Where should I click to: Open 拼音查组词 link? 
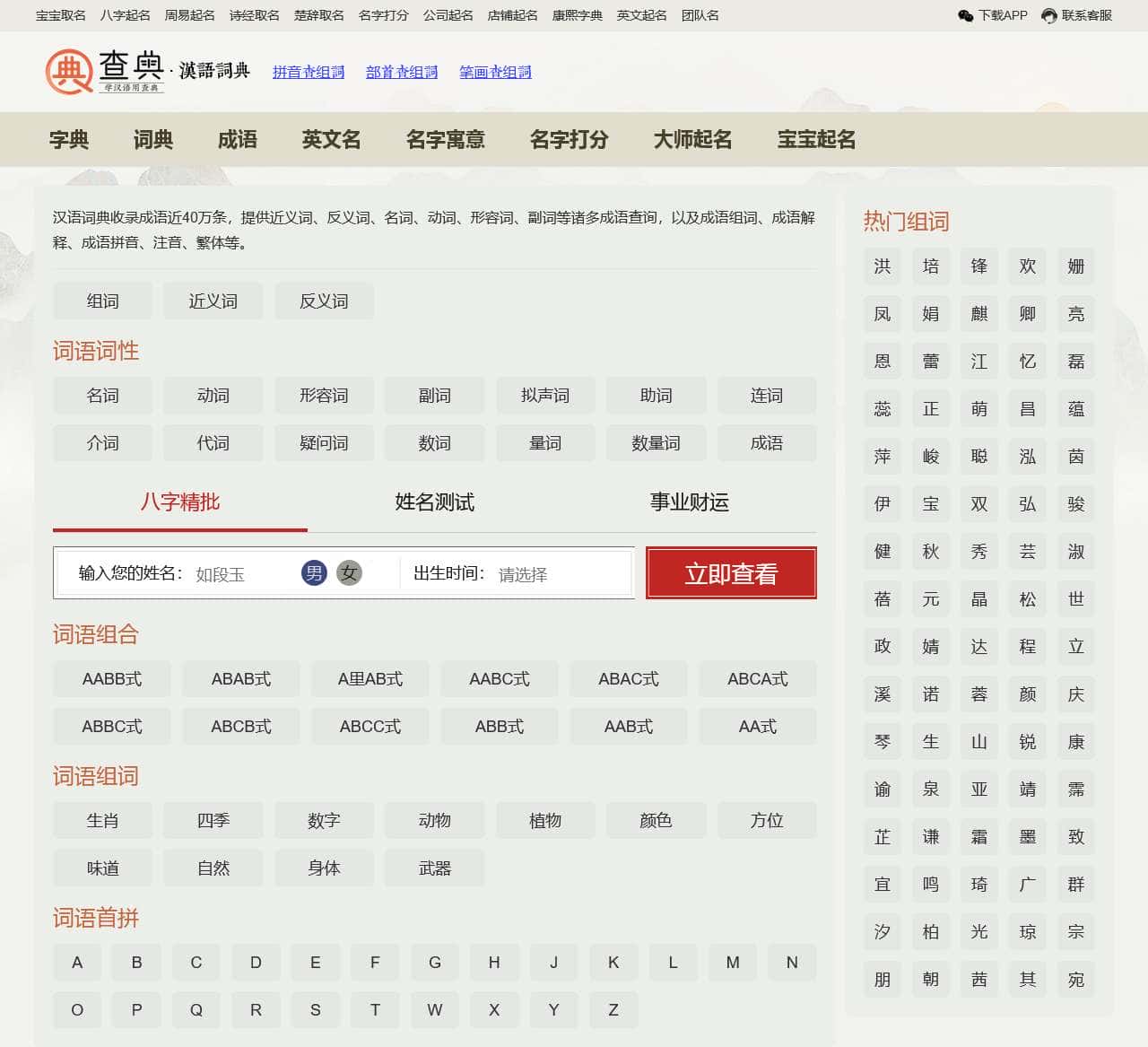309,72
